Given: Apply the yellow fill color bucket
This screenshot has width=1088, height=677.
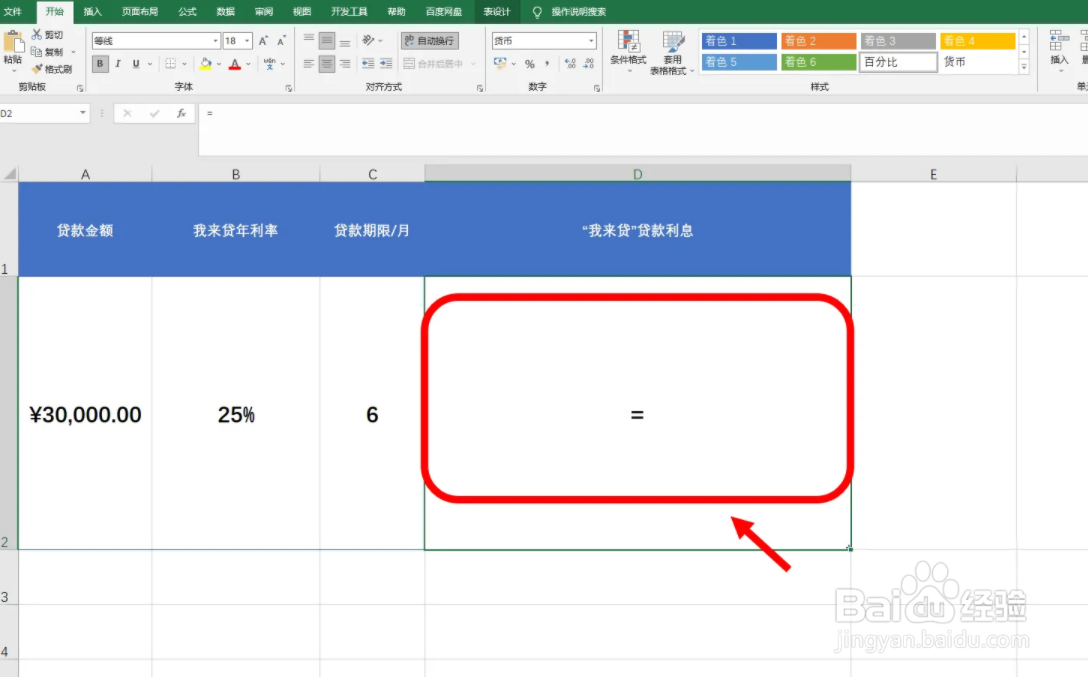Looking at the screenshot, I should [205, 64].
